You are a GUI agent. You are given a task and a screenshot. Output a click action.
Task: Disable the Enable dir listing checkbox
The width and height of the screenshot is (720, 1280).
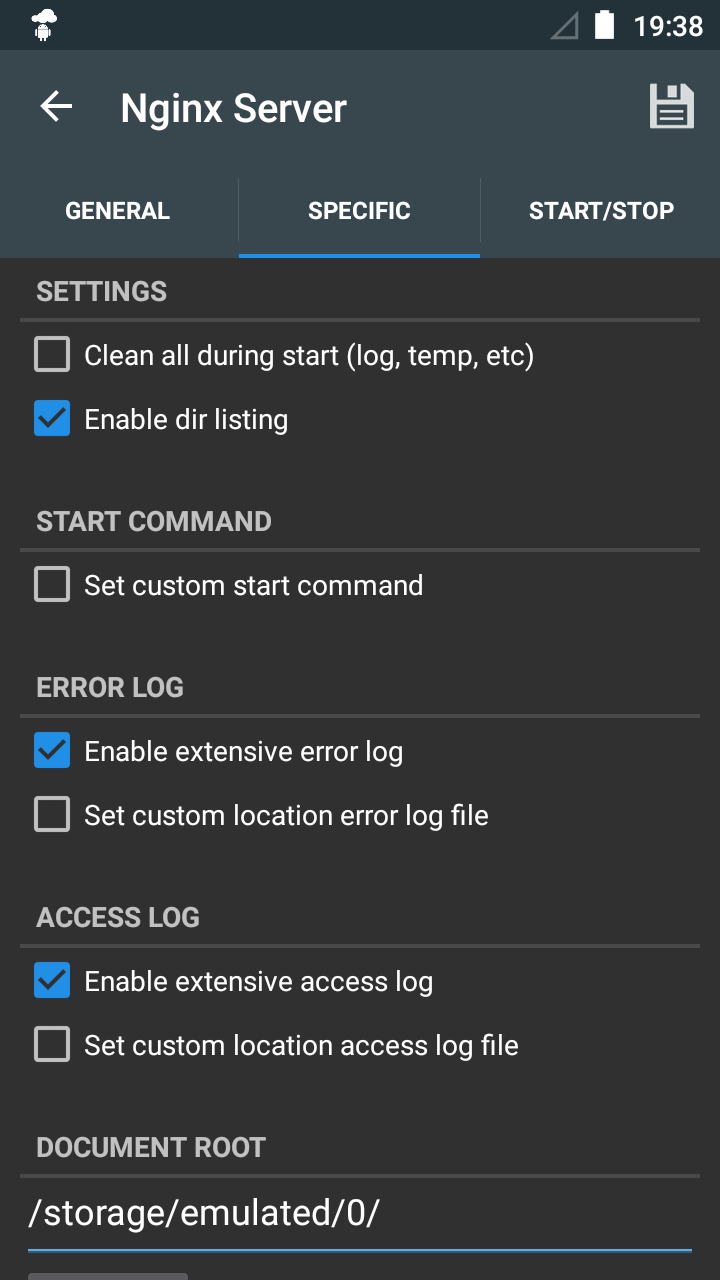coord(52,418)
